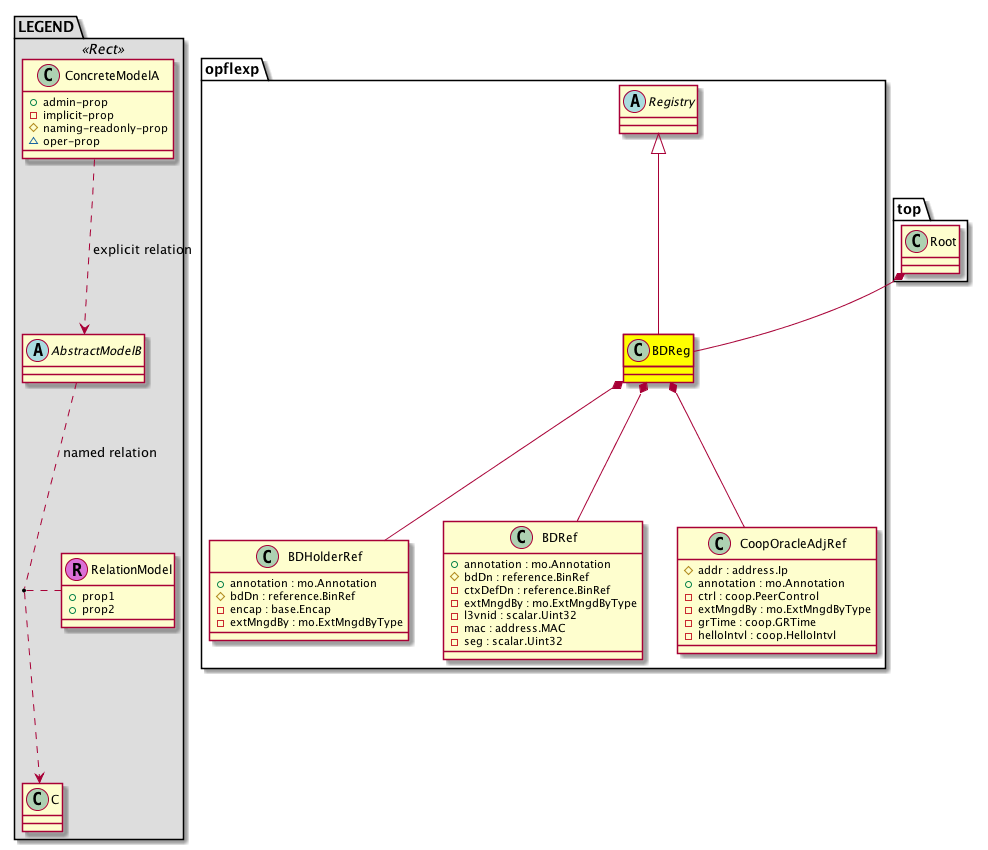Click the "named relation" label
Viewport: 988px width, 850px height.
click(x=109, y=452)
